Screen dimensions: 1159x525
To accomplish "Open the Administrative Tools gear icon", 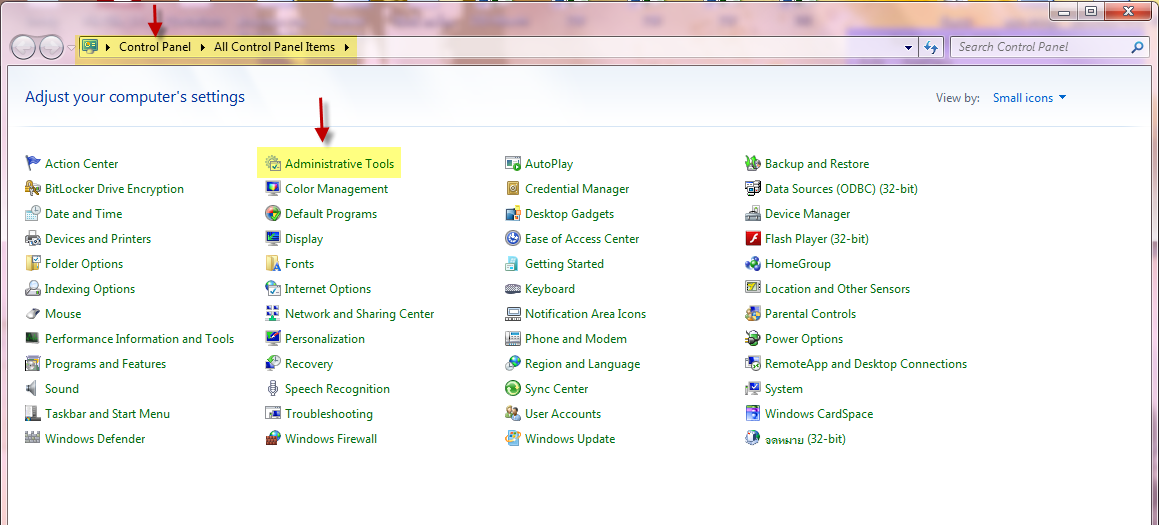I will (x=273, y=163).
